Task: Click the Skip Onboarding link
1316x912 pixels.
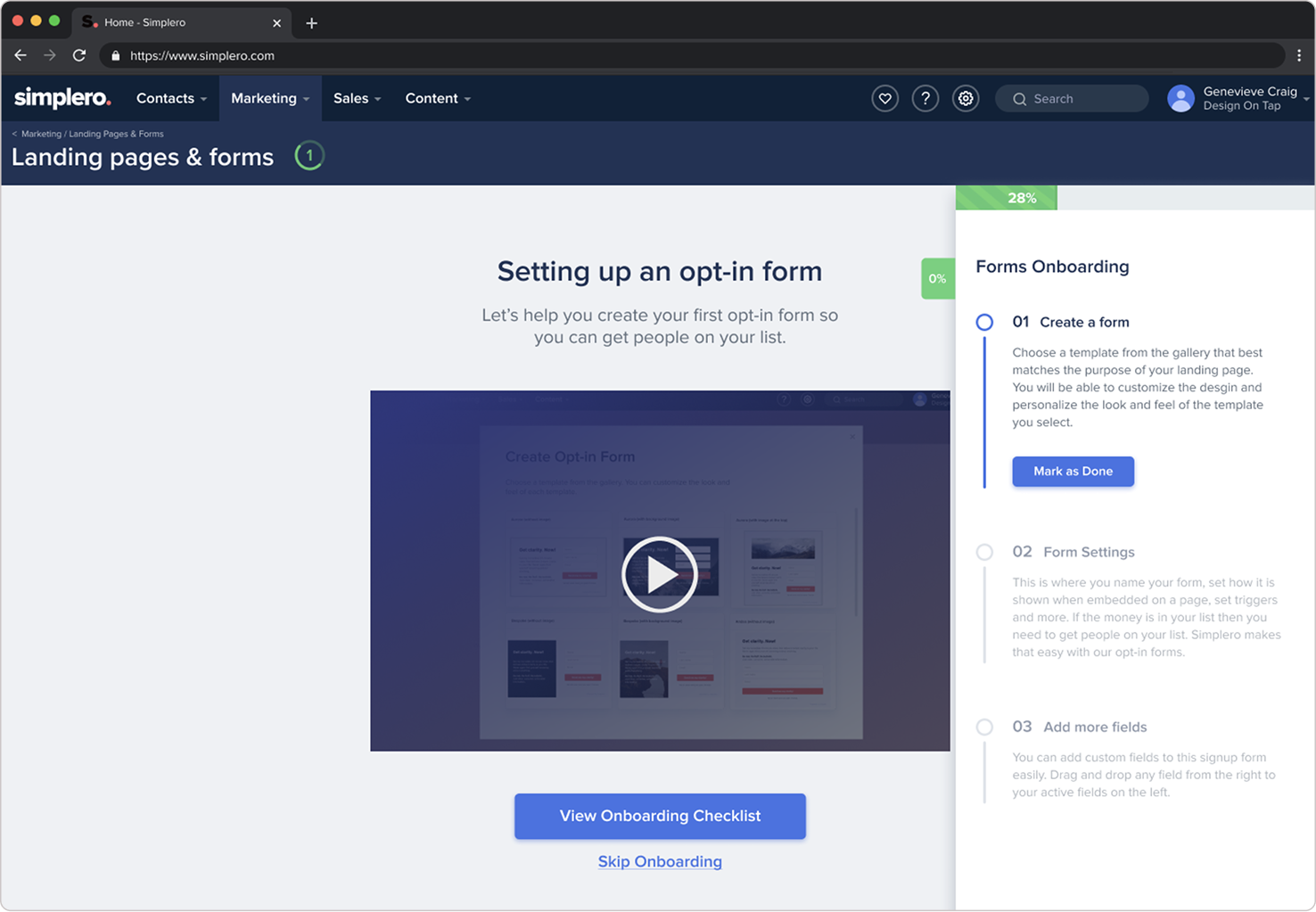Action: coord(660,861)
